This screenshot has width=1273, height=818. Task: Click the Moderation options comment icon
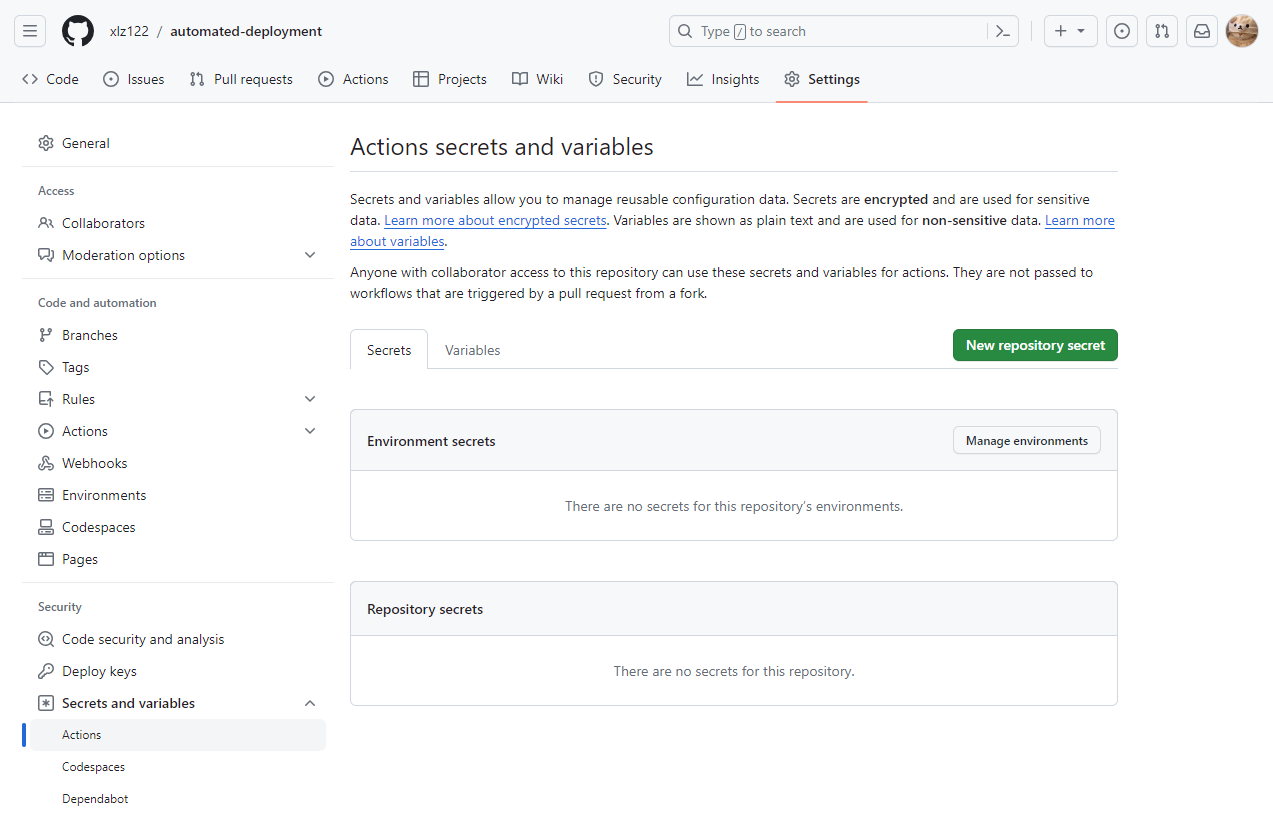pos(46,255)
